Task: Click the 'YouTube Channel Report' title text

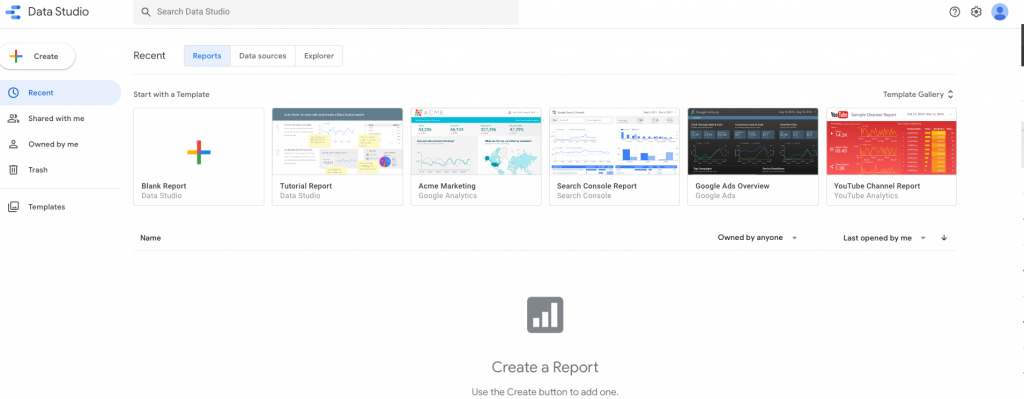Action: point(877,186)
